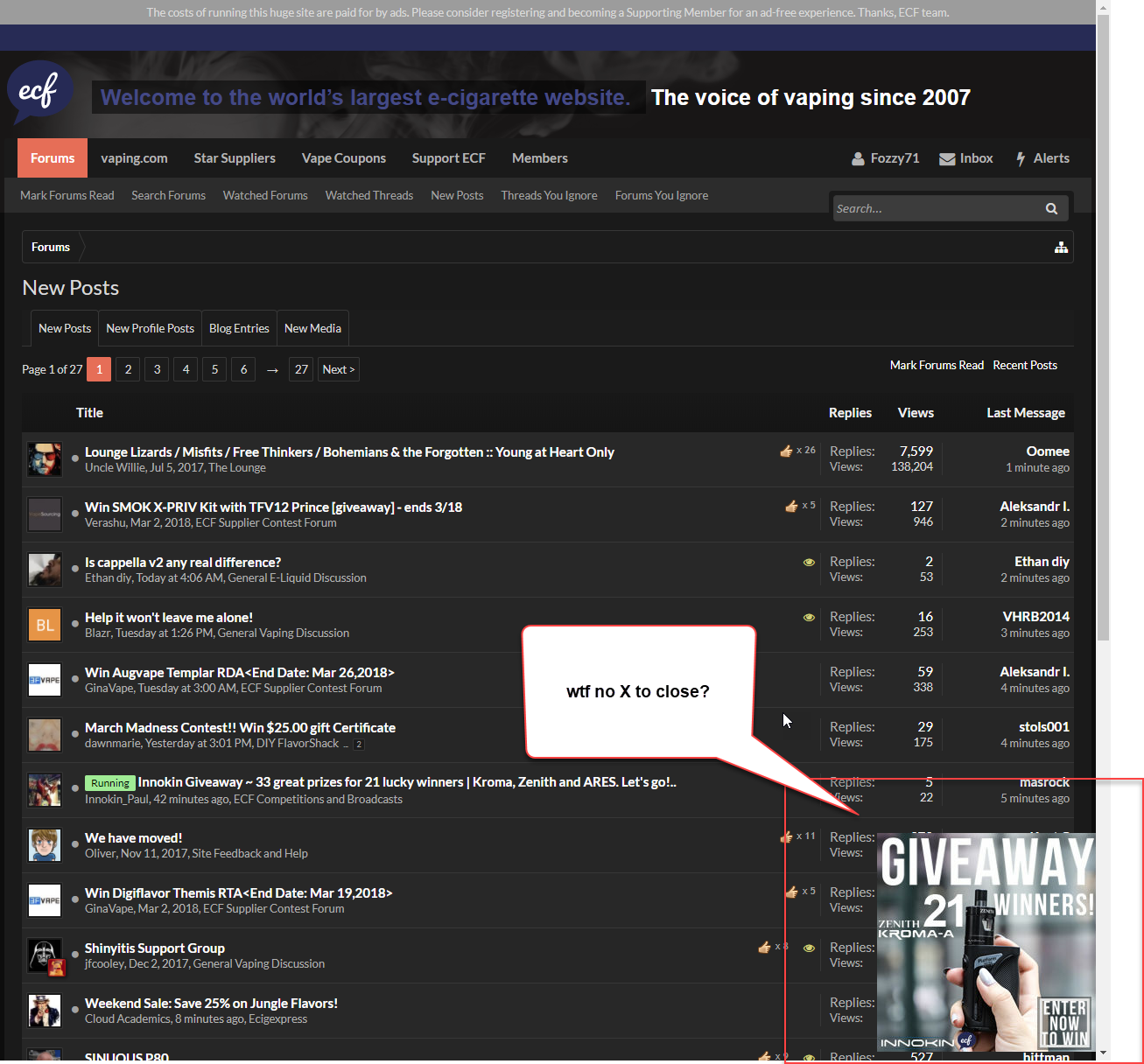Image resolution: width=1144 pixels, height=1064 pixels.
Task: Click the Forums breadcrumb
Action: [51, 248]
